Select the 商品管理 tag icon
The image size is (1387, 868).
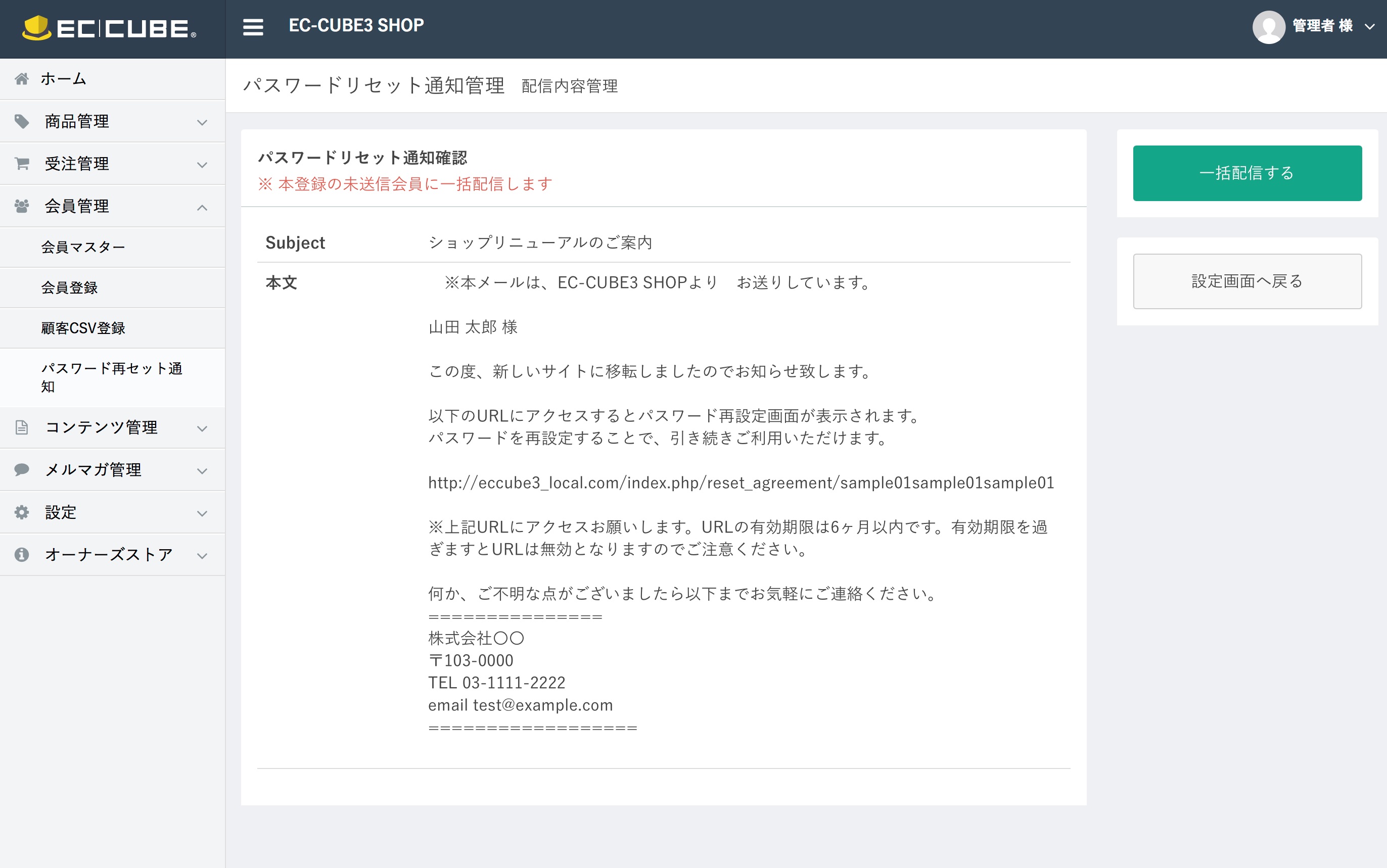coord(22,121)
